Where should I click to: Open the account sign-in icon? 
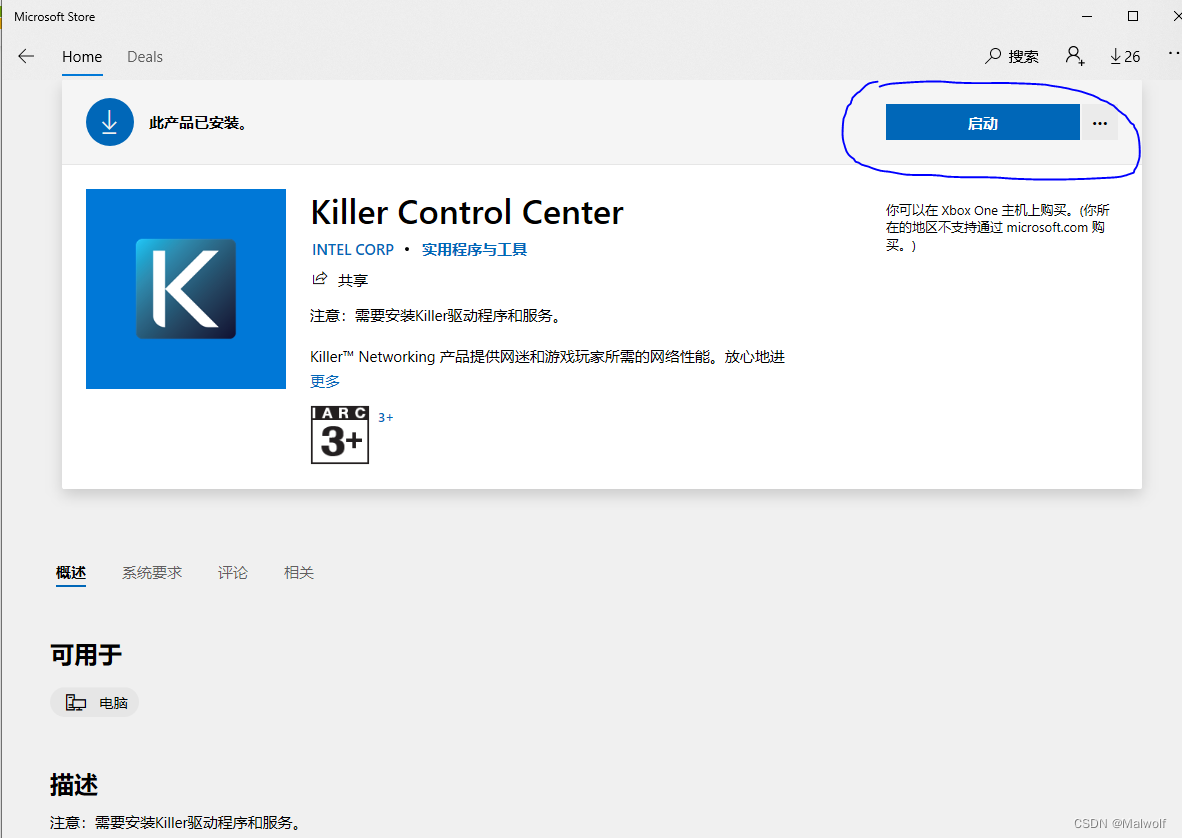(x=1075, y=56)
